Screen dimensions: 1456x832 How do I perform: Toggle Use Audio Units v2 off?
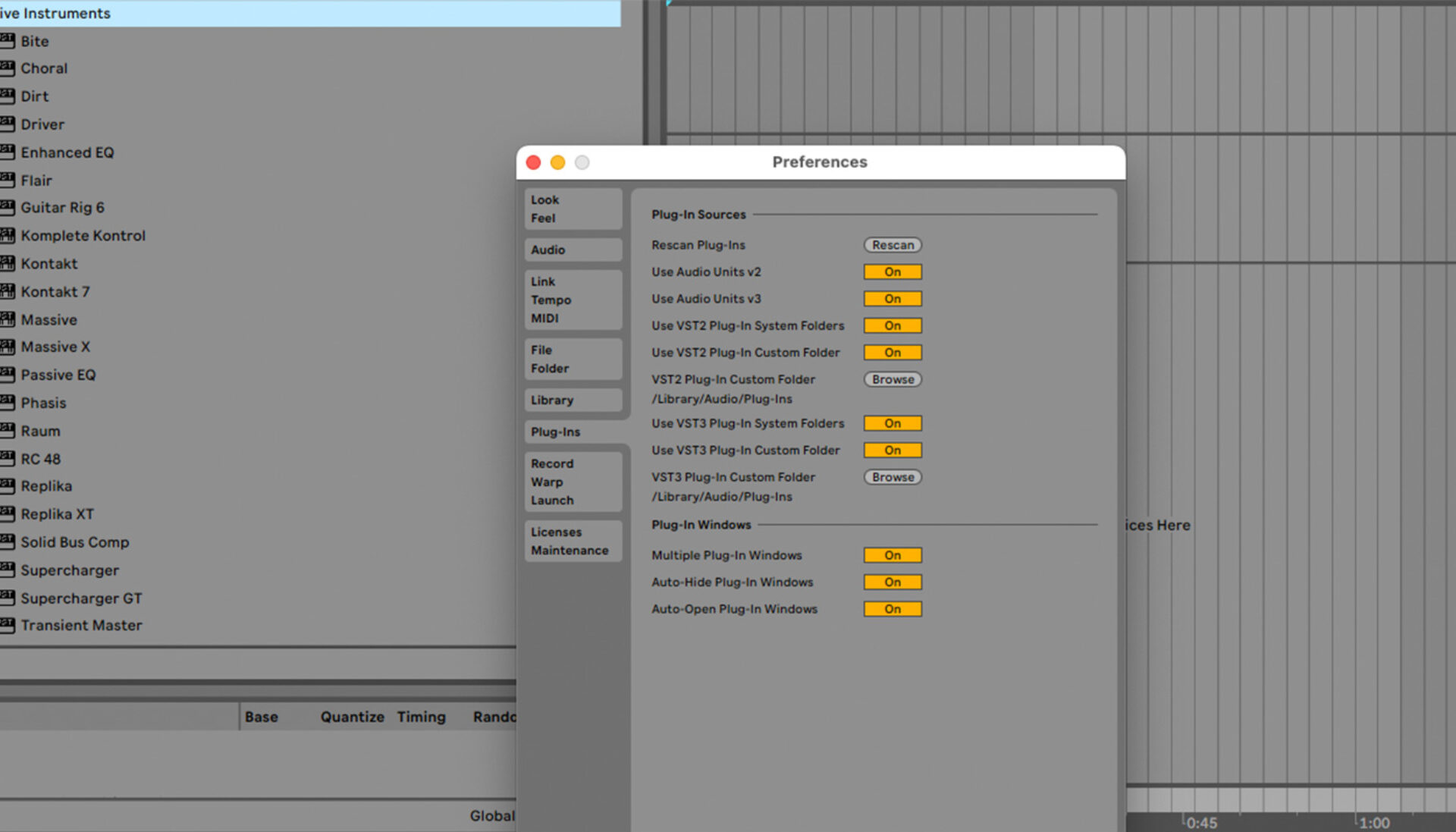[892, 272]
